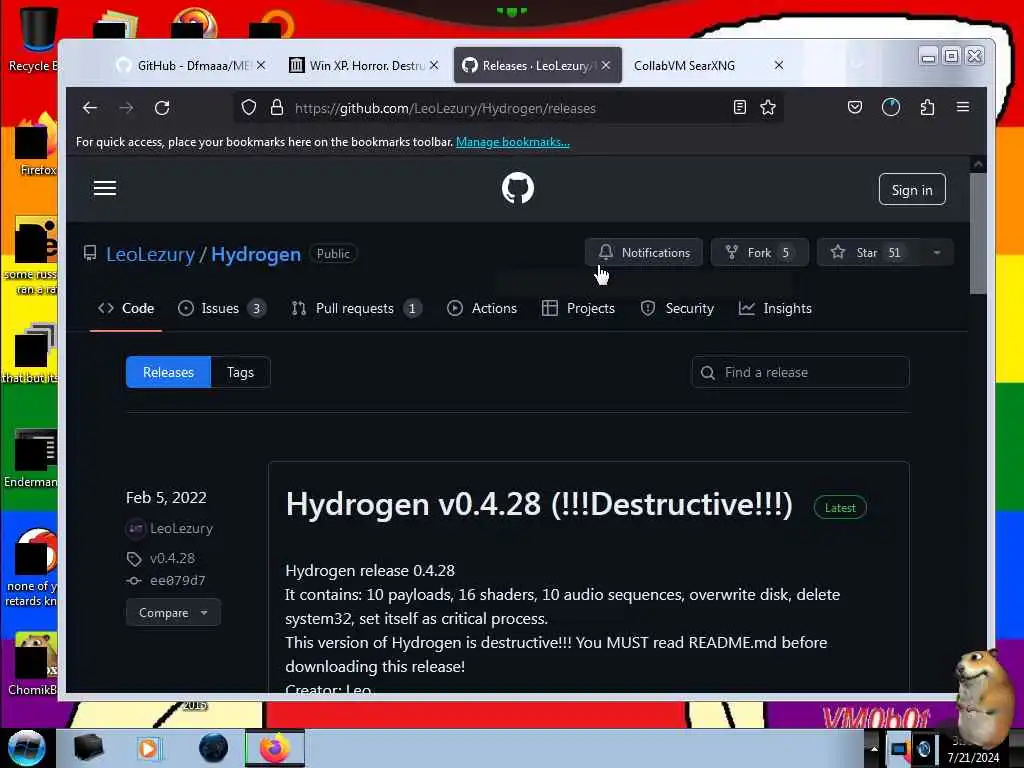Open the Pull requests tab
Image resolution: width=1024 pixels, height=768 pixels.
tap(357, 308)
